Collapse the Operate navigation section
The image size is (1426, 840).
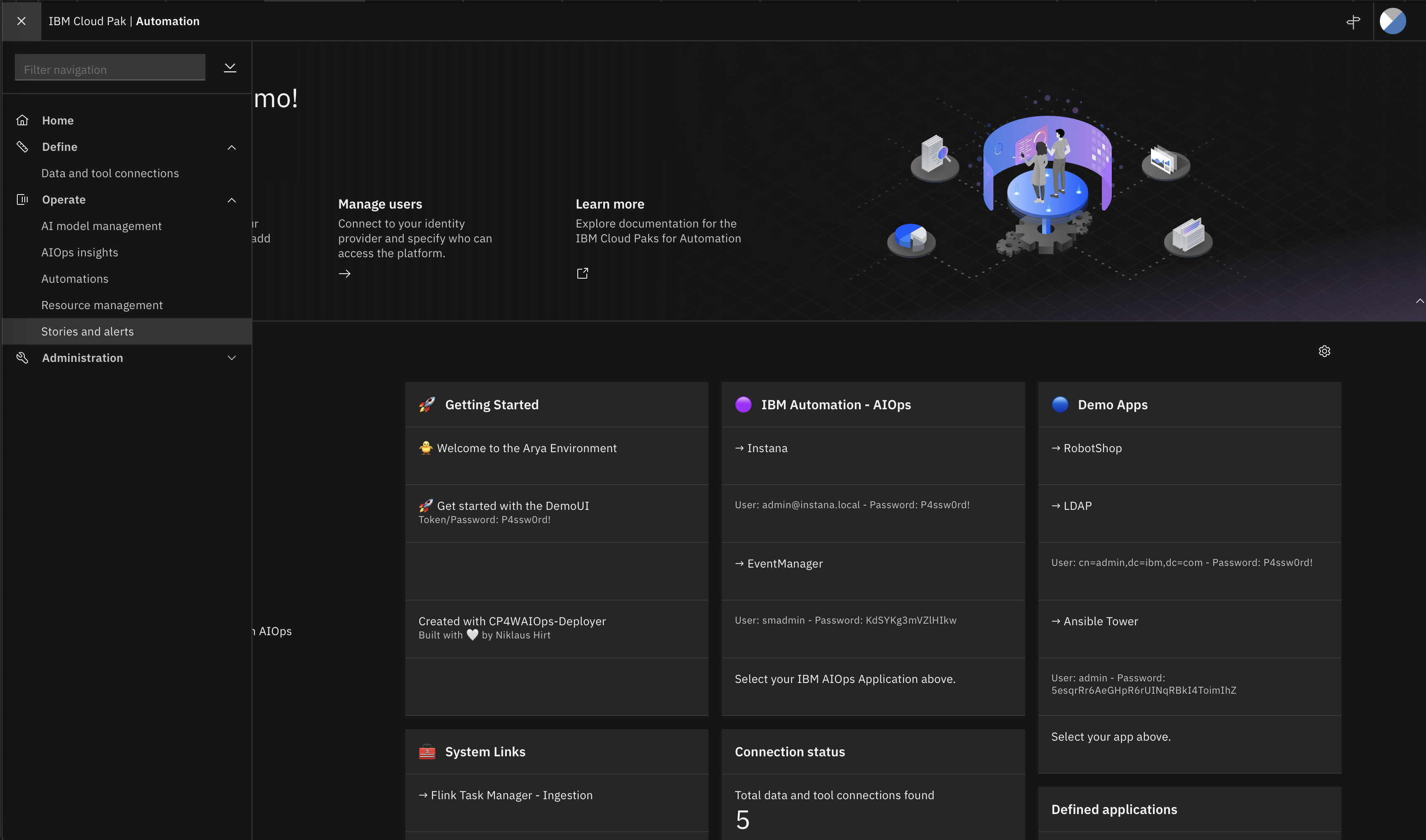tap(232, 200)
